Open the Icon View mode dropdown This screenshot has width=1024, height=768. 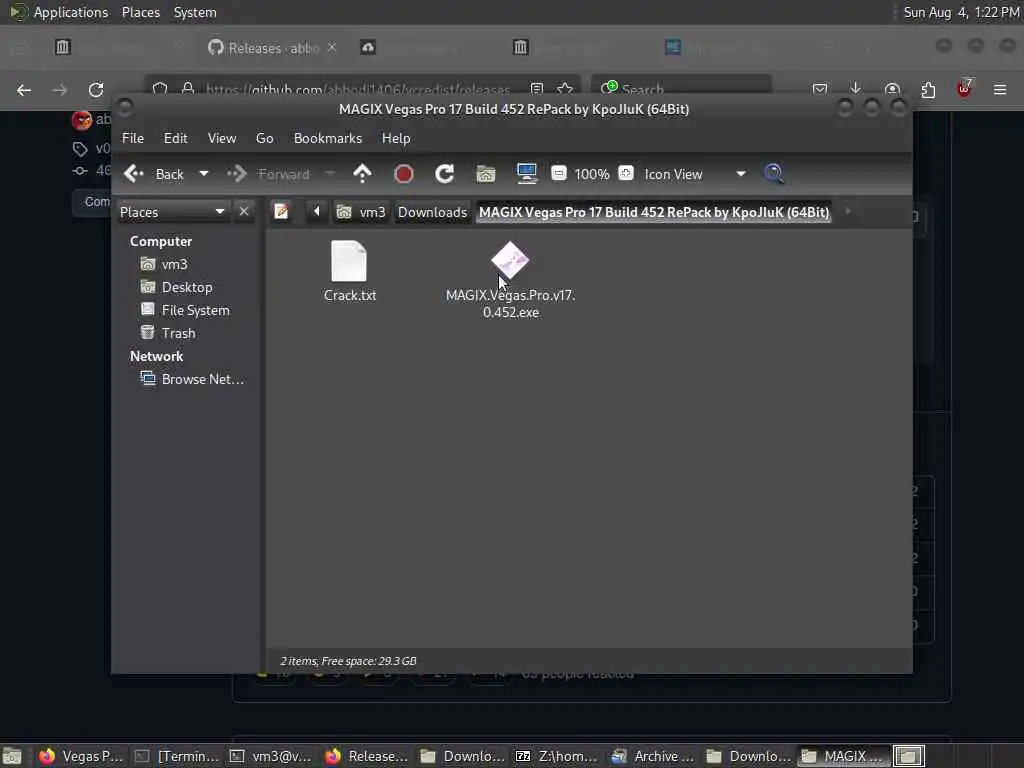click(695, 174)
